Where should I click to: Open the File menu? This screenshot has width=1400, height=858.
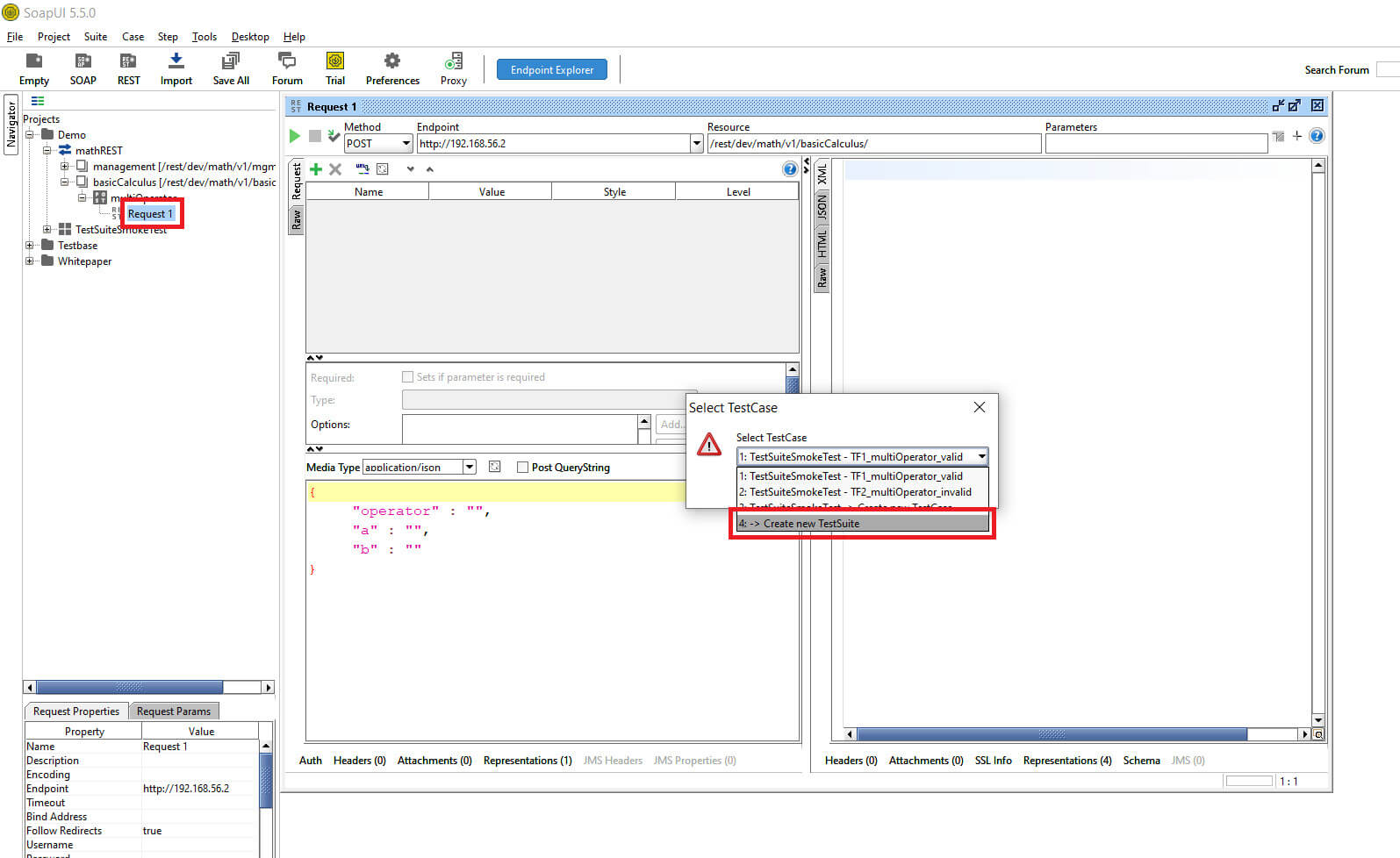[x=15, y=37]
